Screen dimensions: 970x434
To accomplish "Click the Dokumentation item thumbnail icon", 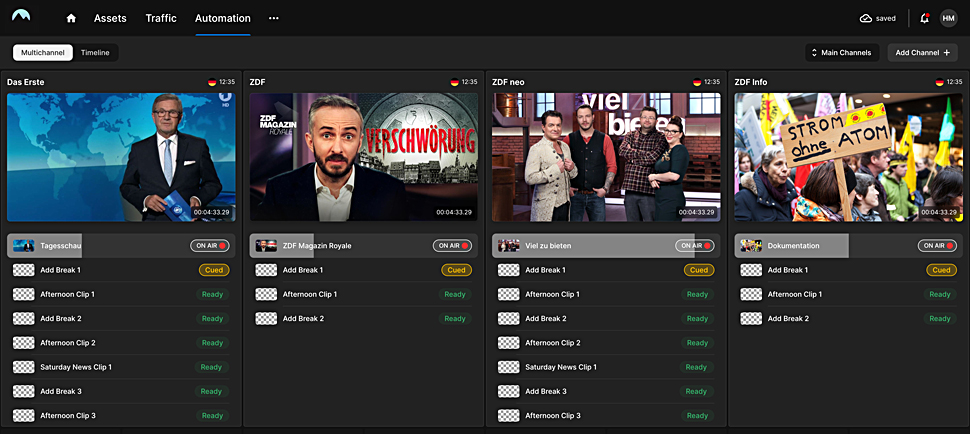I will click(x=751, y=245).
